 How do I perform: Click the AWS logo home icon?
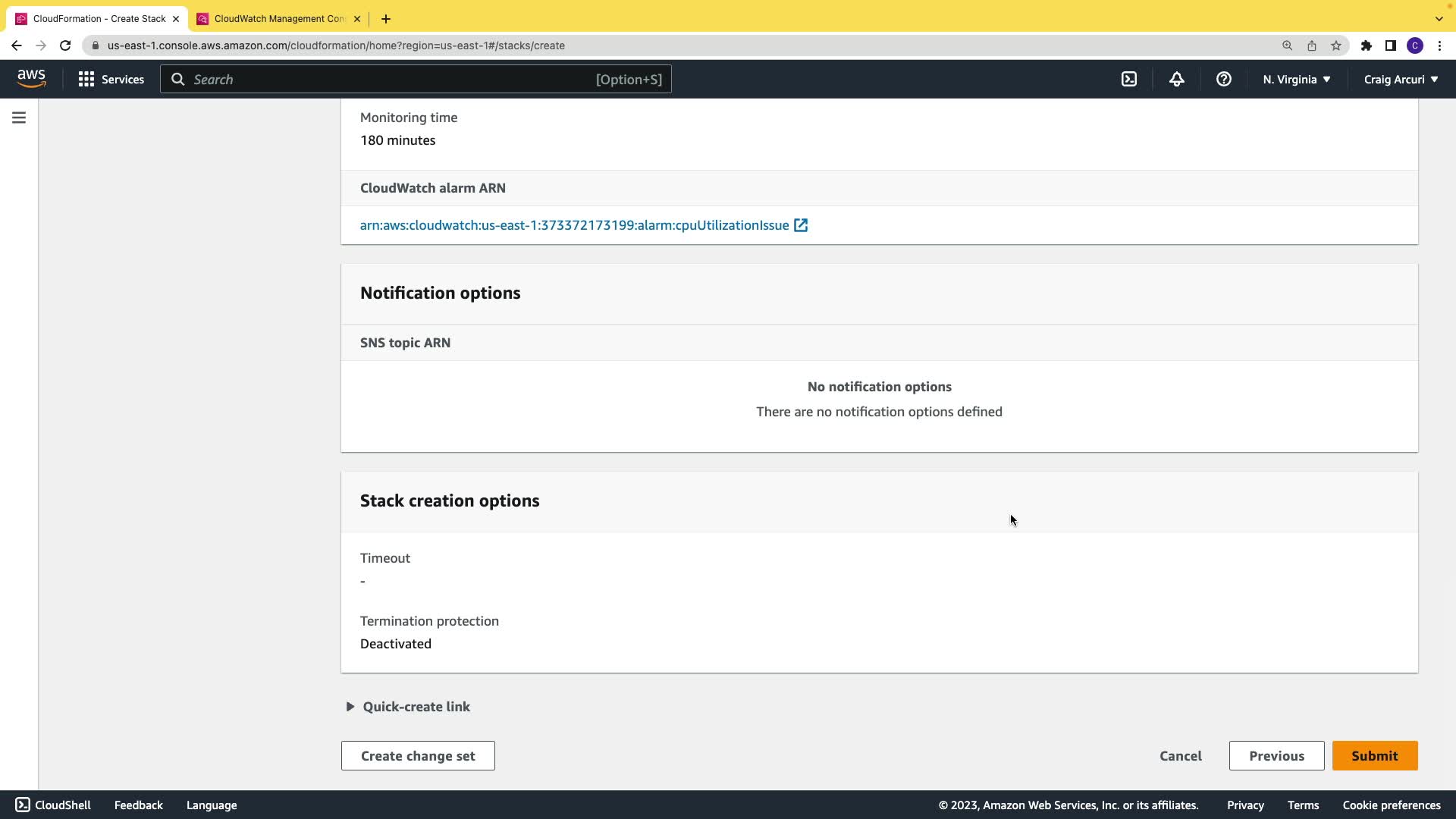point(31,78)
